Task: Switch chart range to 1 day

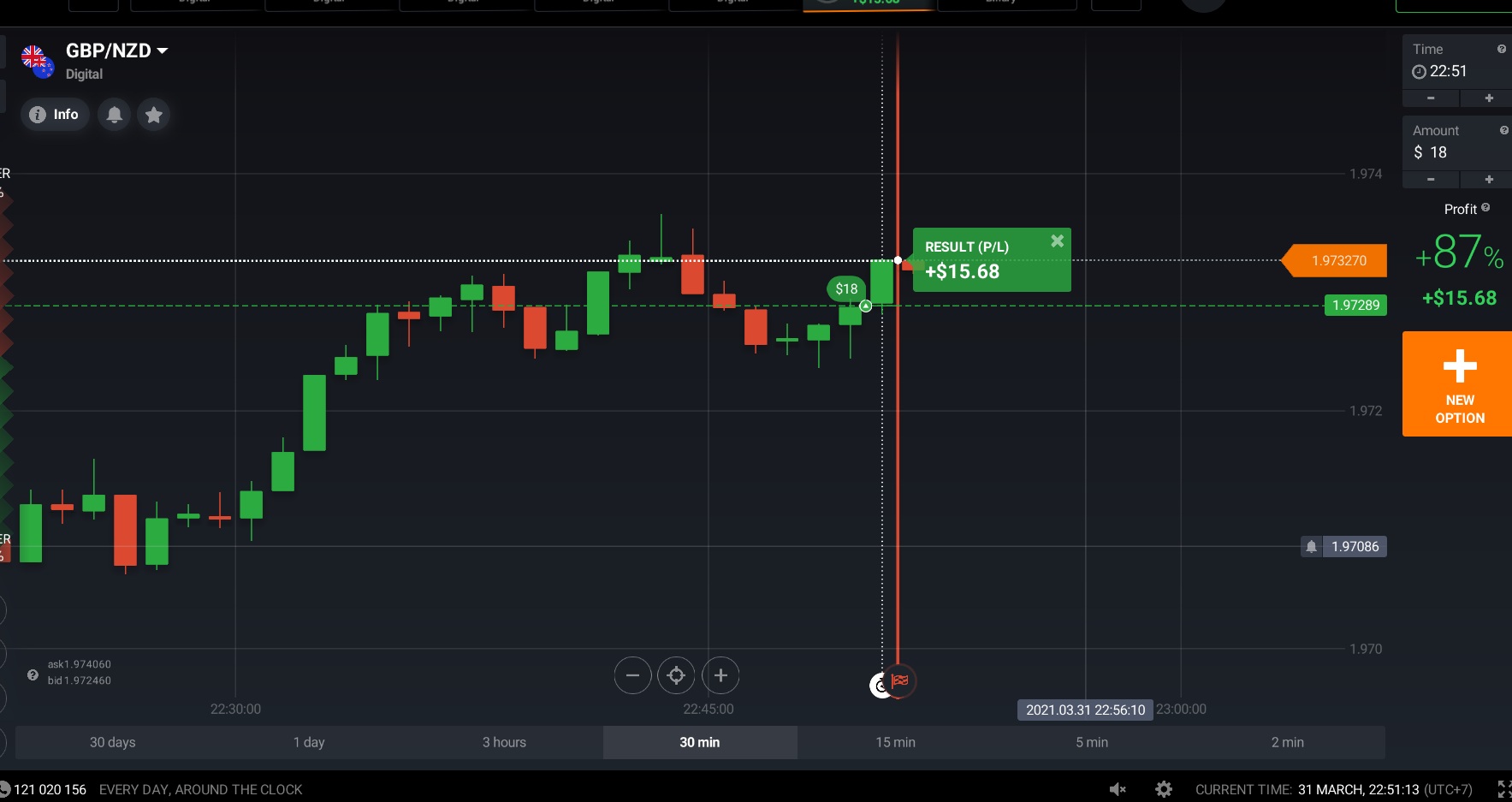Action: coord(309,742)
